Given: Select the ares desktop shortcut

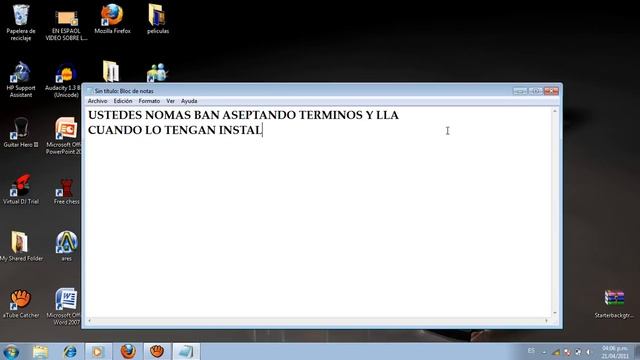Looking at the screenshot, I should 67,246.
